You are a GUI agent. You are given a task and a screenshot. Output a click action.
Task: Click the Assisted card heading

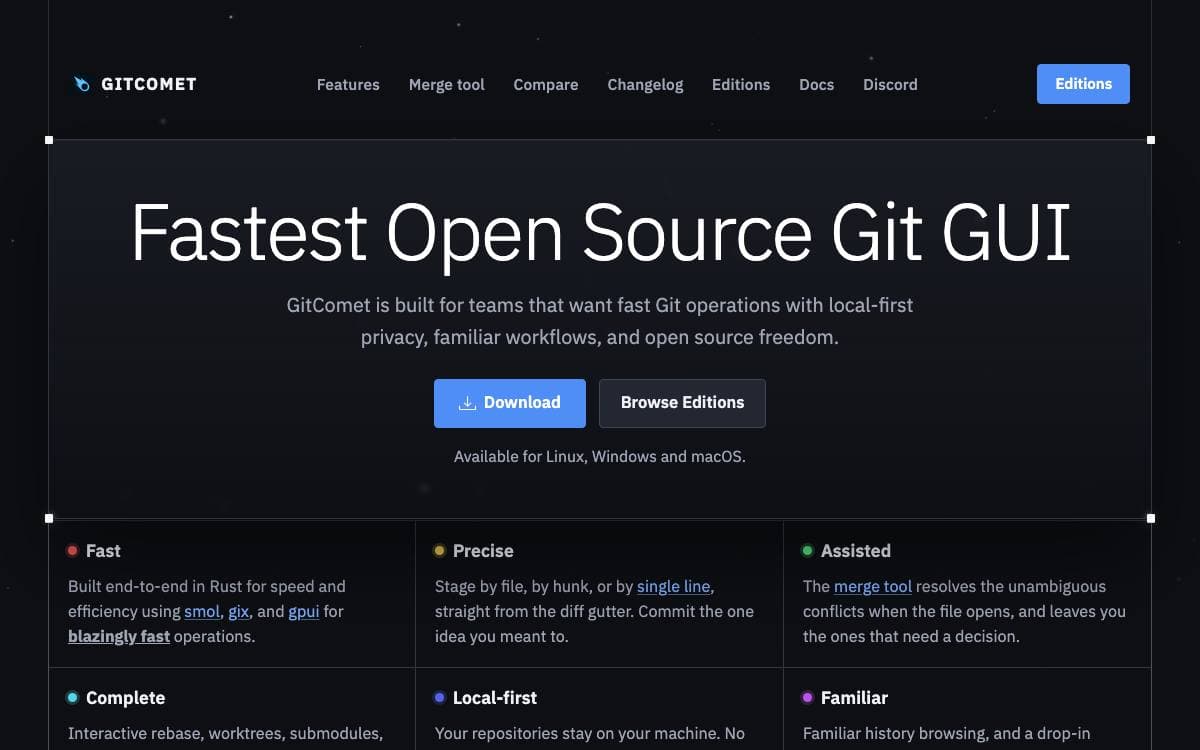pos(856,551)
